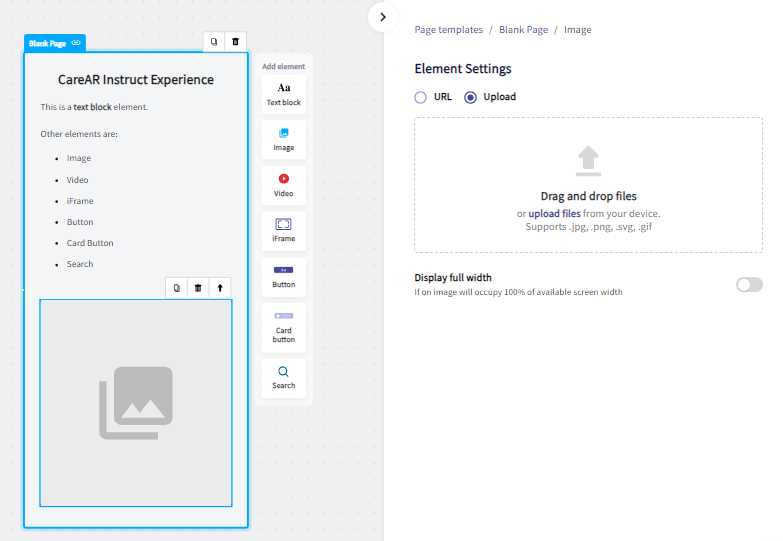Click the 'Other elements are:' text
Screen dimensions: 783x541
pos(79,134)
